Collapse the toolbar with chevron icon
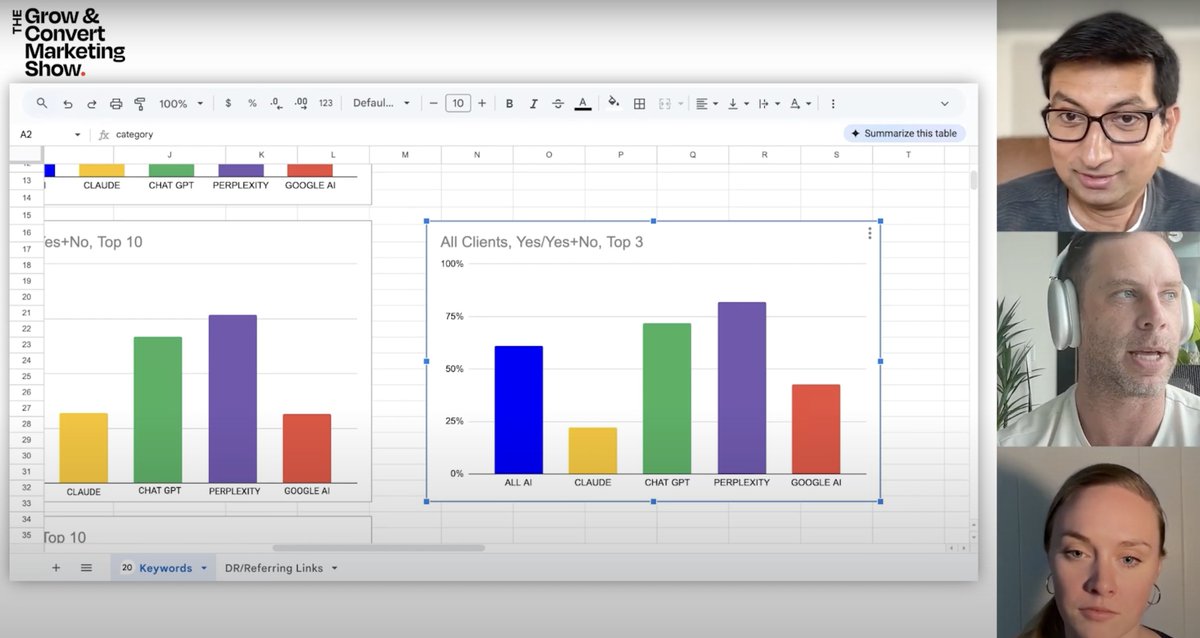 (945, 104)
